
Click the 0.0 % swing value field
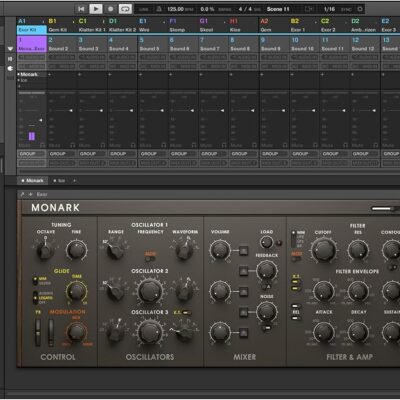(207, 9)
